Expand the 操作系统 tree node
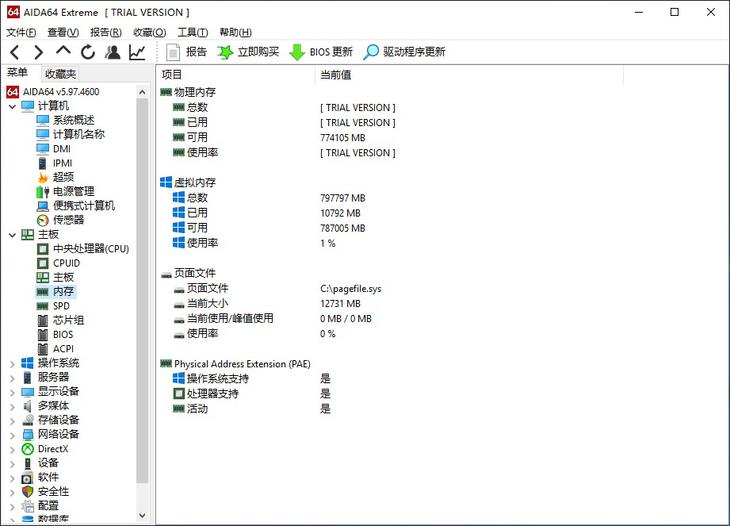The image size is (730, 526). (x=12, y=364)
